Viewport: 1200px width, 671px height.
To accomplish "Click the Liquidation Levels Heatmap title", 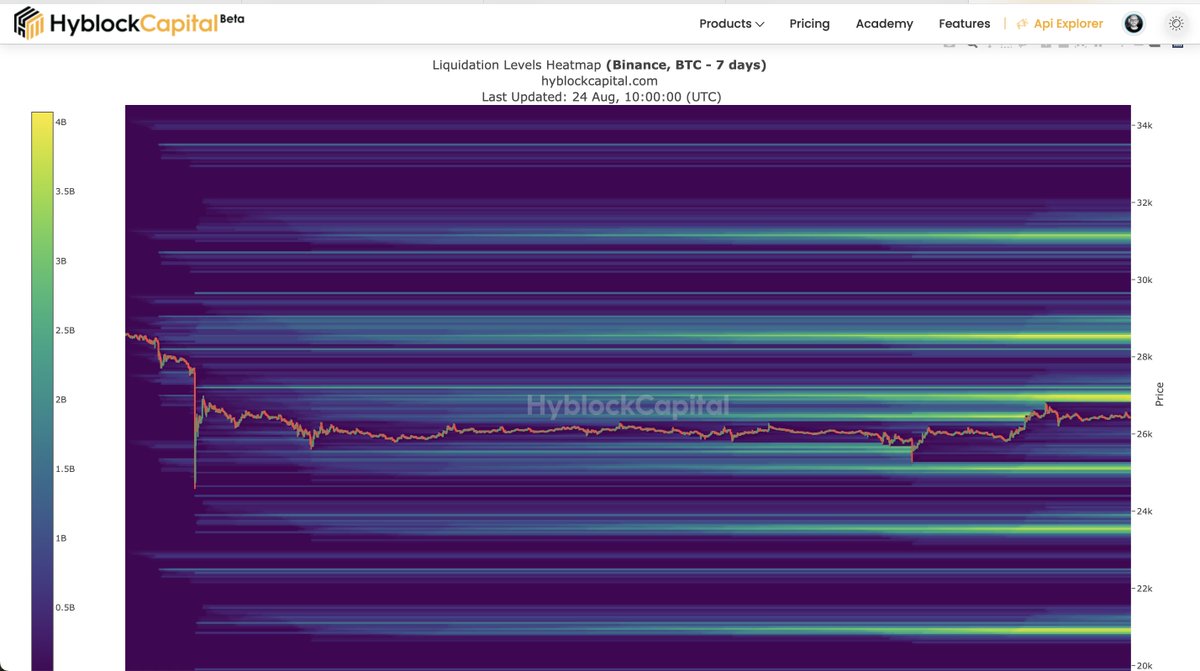I will [x=599, y=65].
